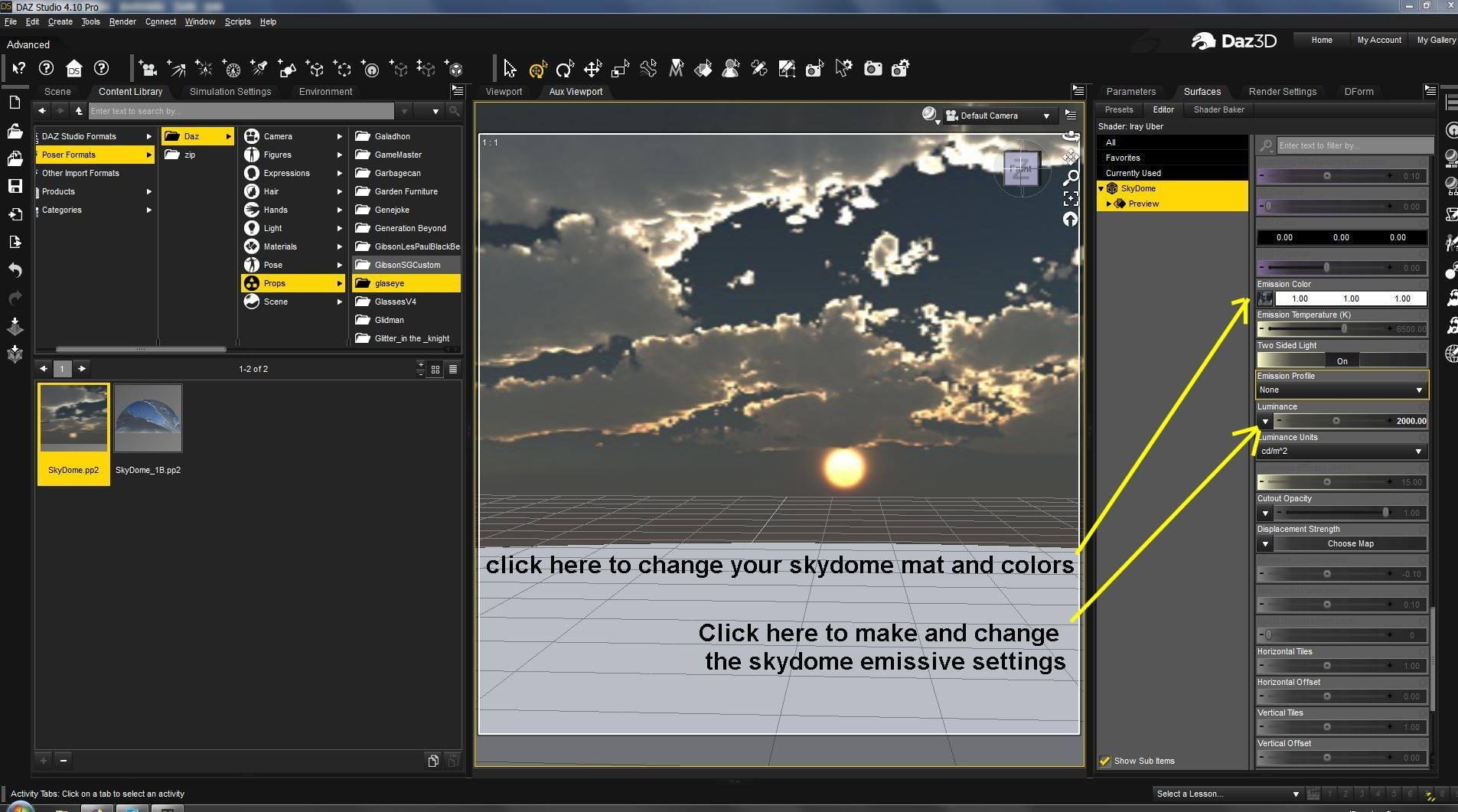Screen dimensions: 1458x812
Task: Switch to the Parameters tab
Action: tap(1130, 91)
